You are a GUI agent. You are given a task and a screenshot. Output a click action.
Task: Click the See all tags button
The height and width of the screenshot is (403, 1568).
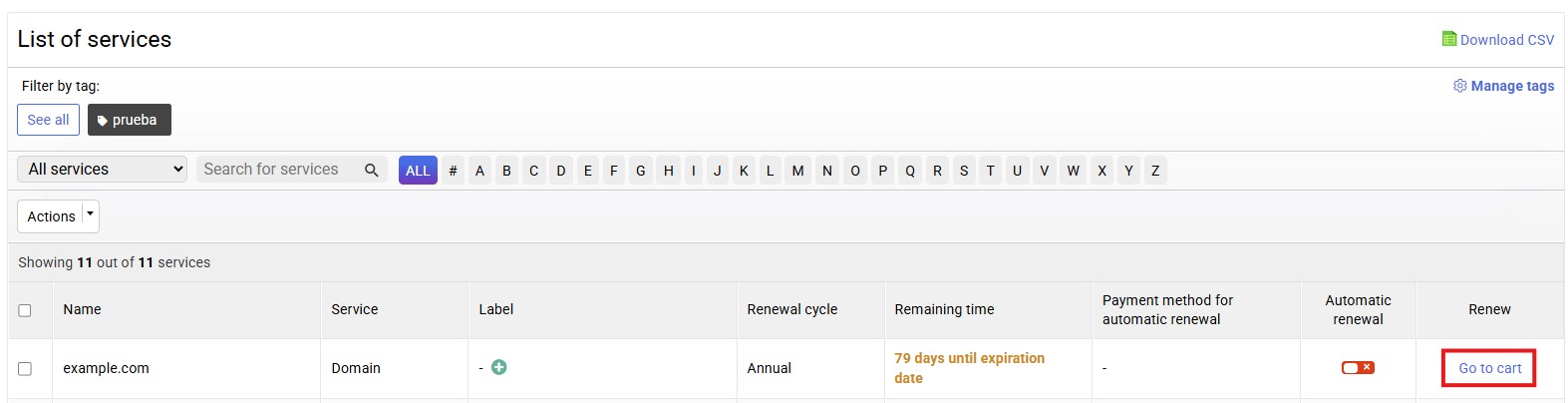click(x=48, y=120)
